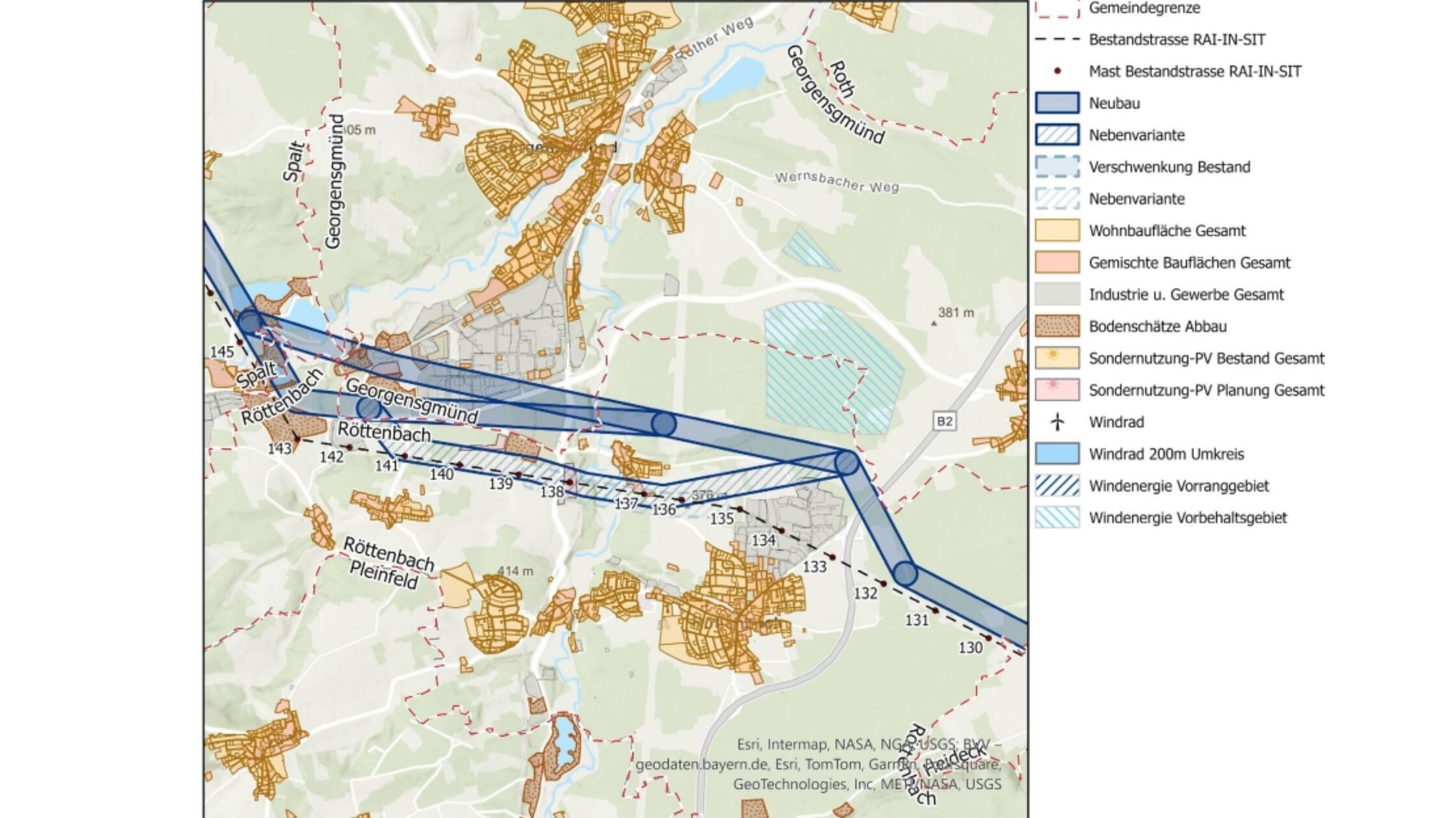Click the Gemeindegrenze legend entry

[1144, 8]
